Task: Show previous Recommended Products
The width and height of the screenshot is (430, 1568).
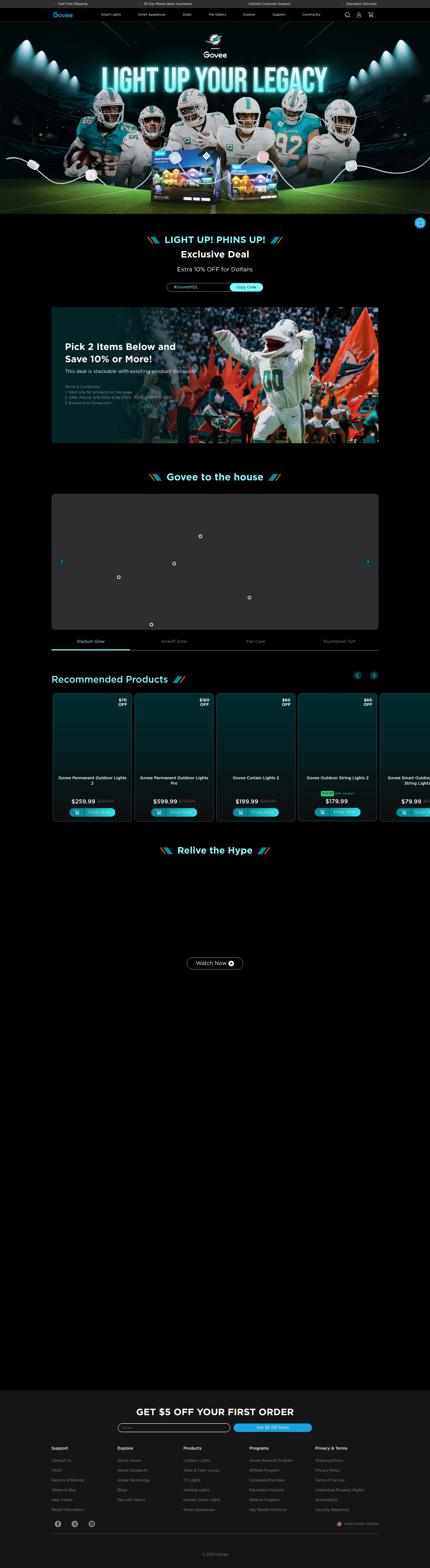Action: 357,676
